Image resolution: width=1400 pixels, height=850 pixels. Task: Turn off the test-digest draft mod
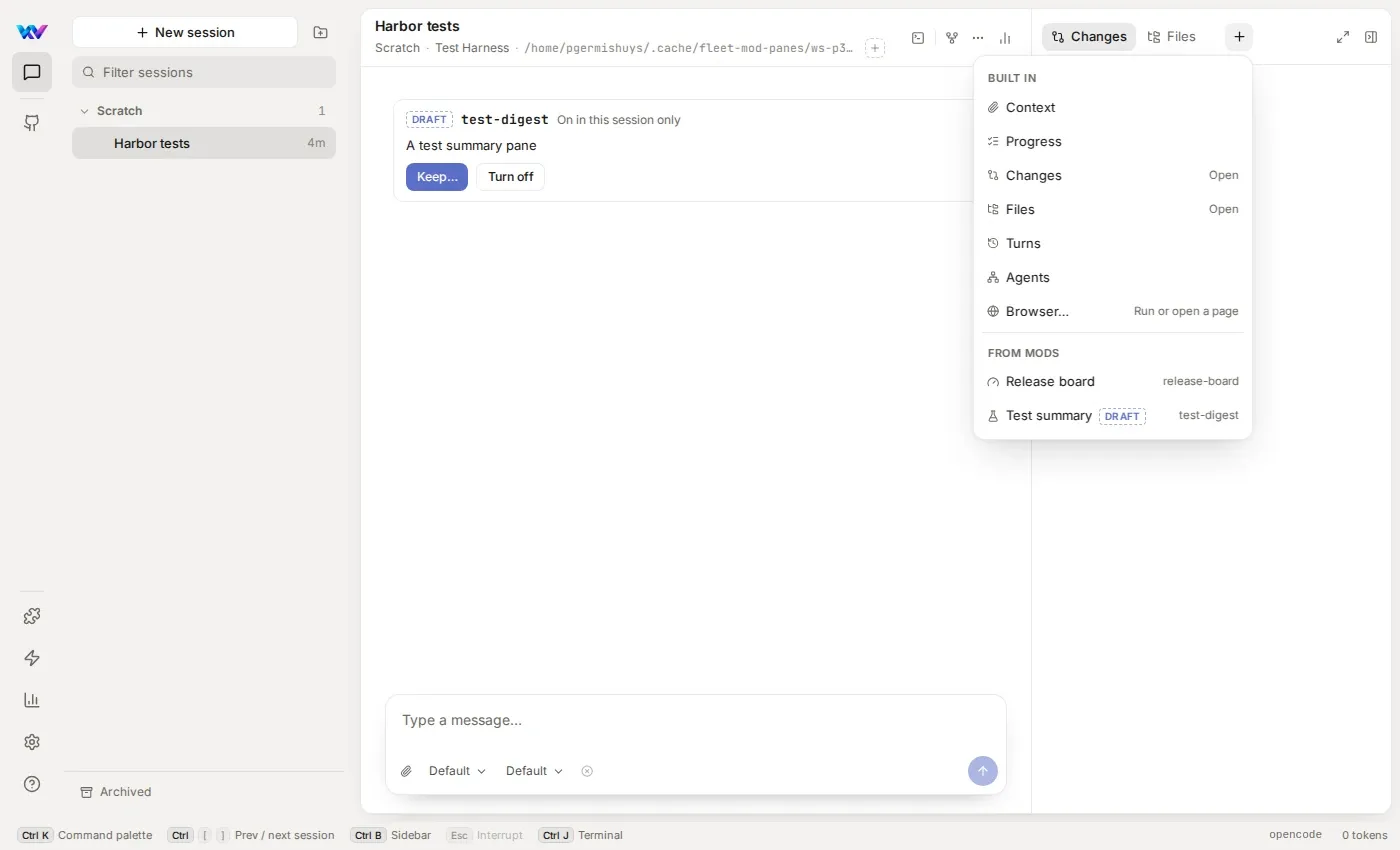pyautogui.click(x=510, y=177)
